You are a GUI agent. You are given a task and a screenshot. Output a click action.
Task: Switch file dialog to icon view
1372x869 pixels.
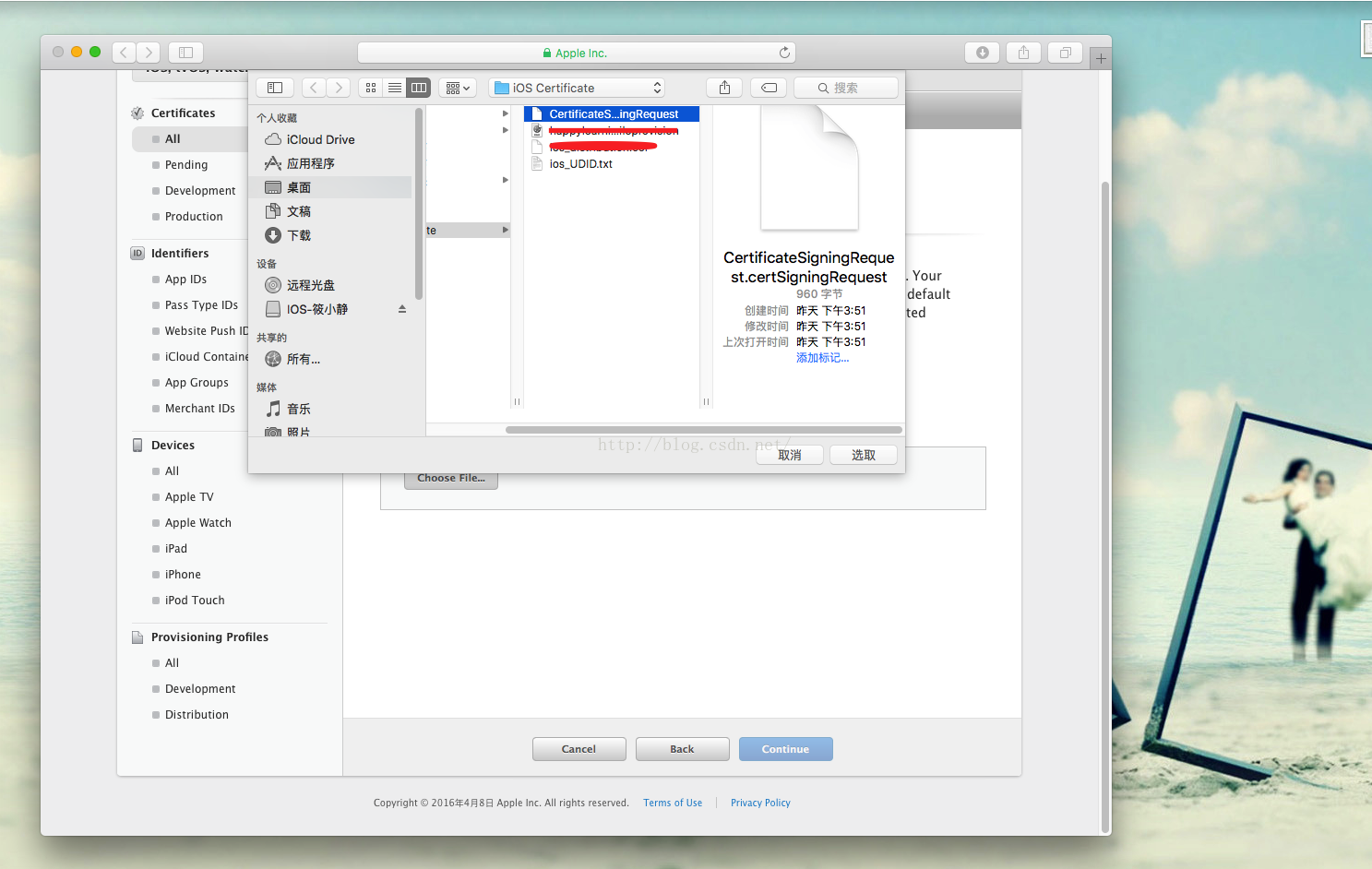click(371, 88)
